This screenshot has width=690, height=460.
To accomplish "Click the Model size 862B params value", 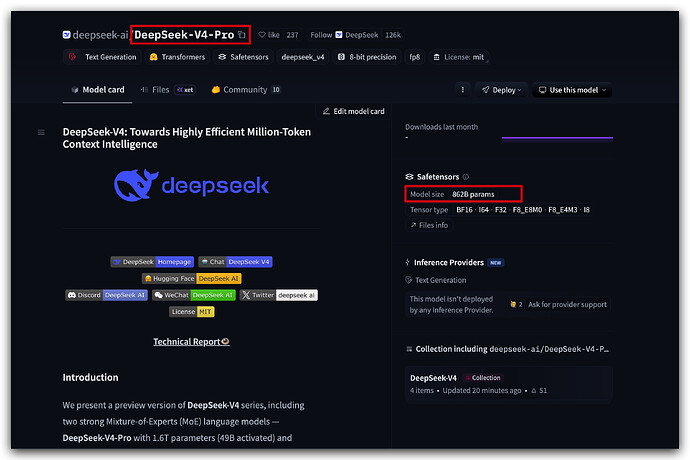I will [473, 194].
